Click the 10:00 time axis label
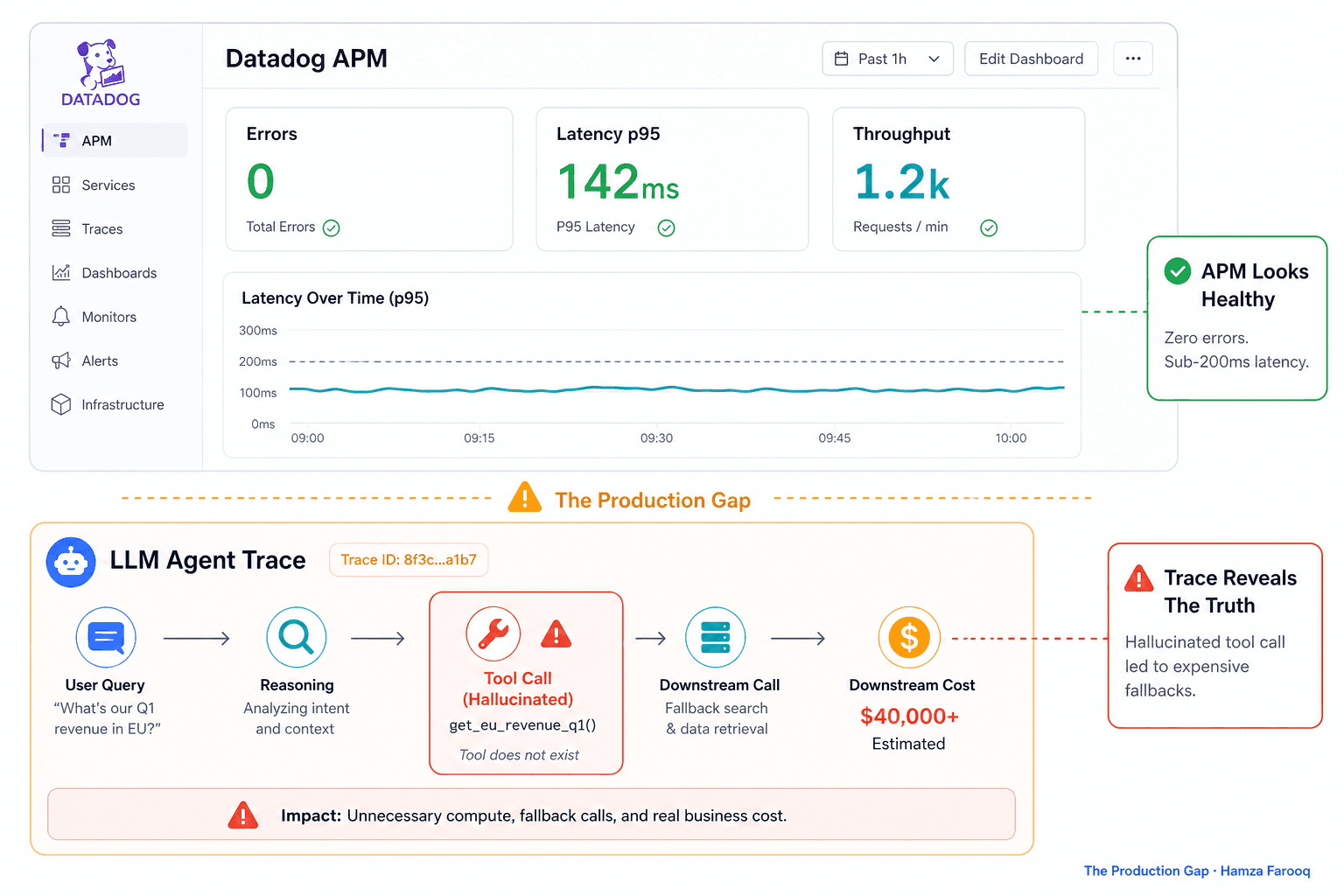 (1011, 438)
